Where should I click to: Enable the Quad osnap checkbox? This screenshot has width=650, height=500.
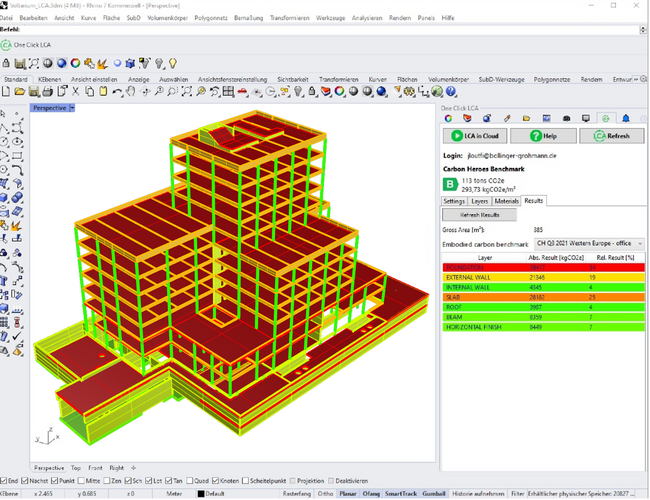click(x=190, y=481)
